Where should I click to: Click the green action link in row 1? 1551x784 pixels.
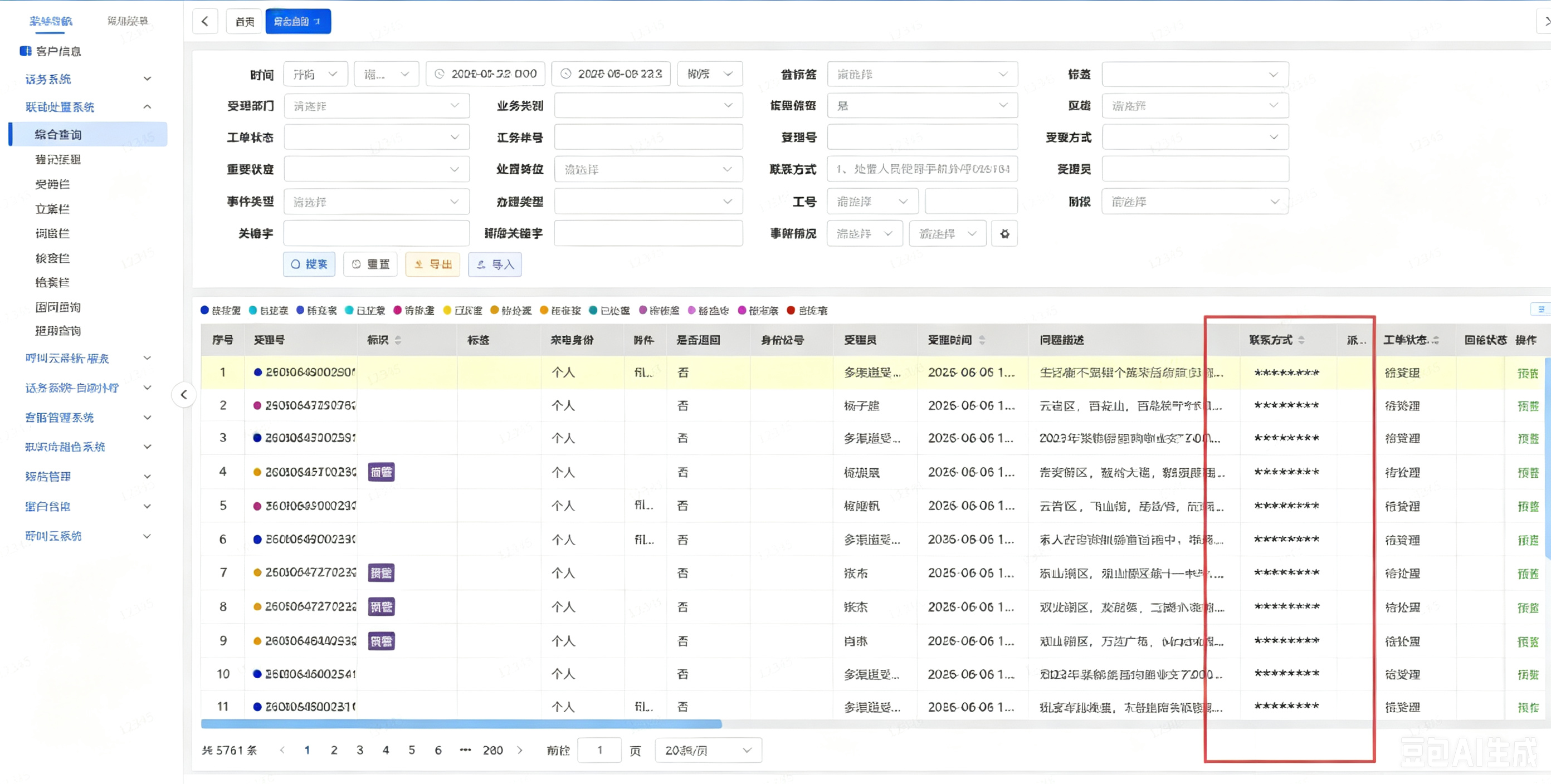[1528, 373]
